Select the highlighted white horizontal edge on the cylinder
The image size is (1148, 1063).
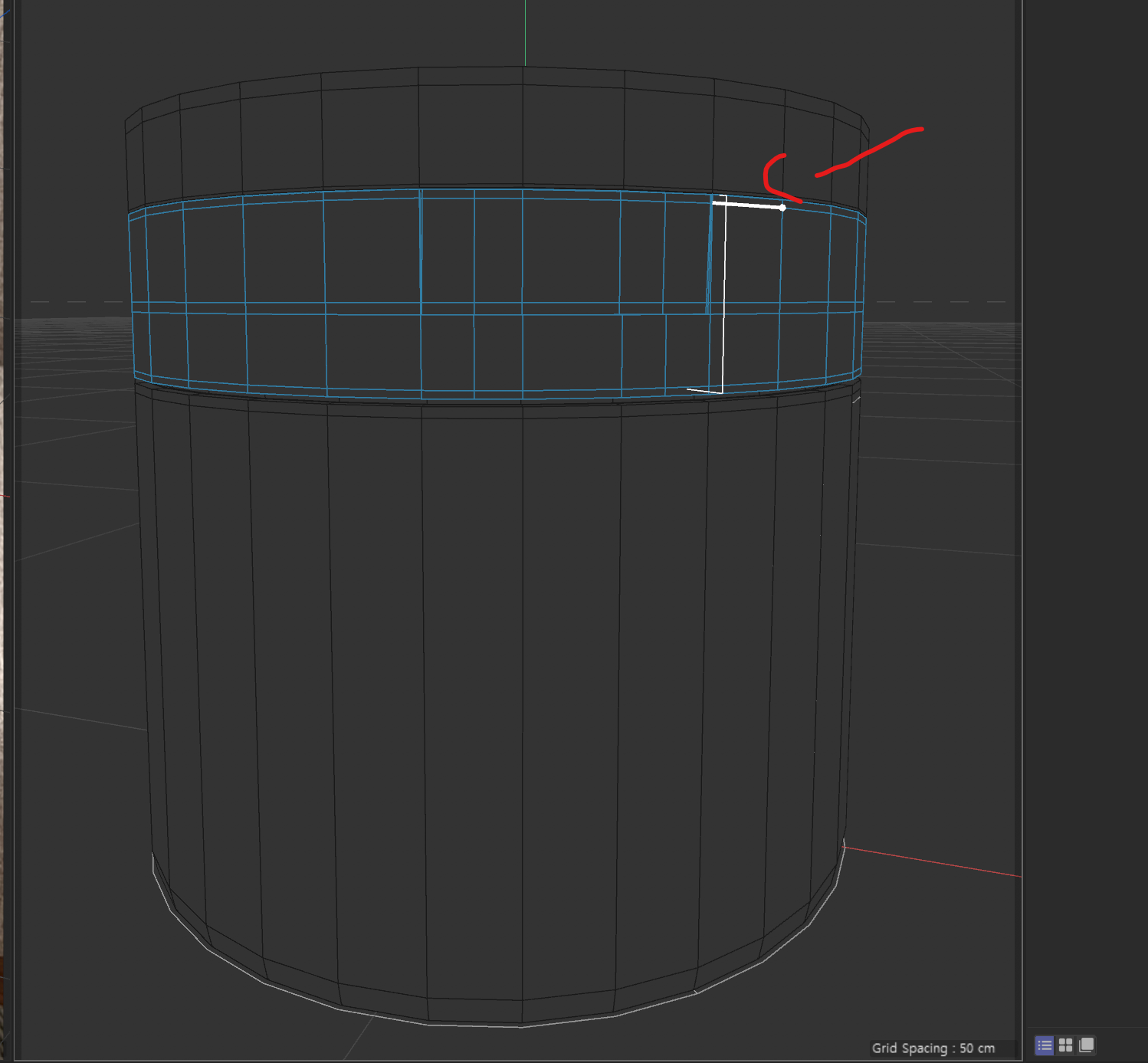tap(747, 205)
